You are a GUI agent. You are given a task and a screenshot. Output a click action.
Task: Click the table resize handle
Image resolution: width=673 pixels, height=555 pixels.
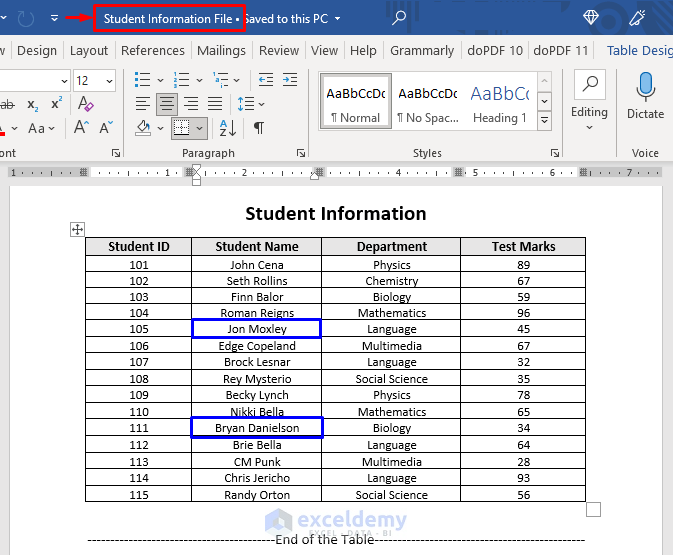pyautogui.click(x=593, y=510)
